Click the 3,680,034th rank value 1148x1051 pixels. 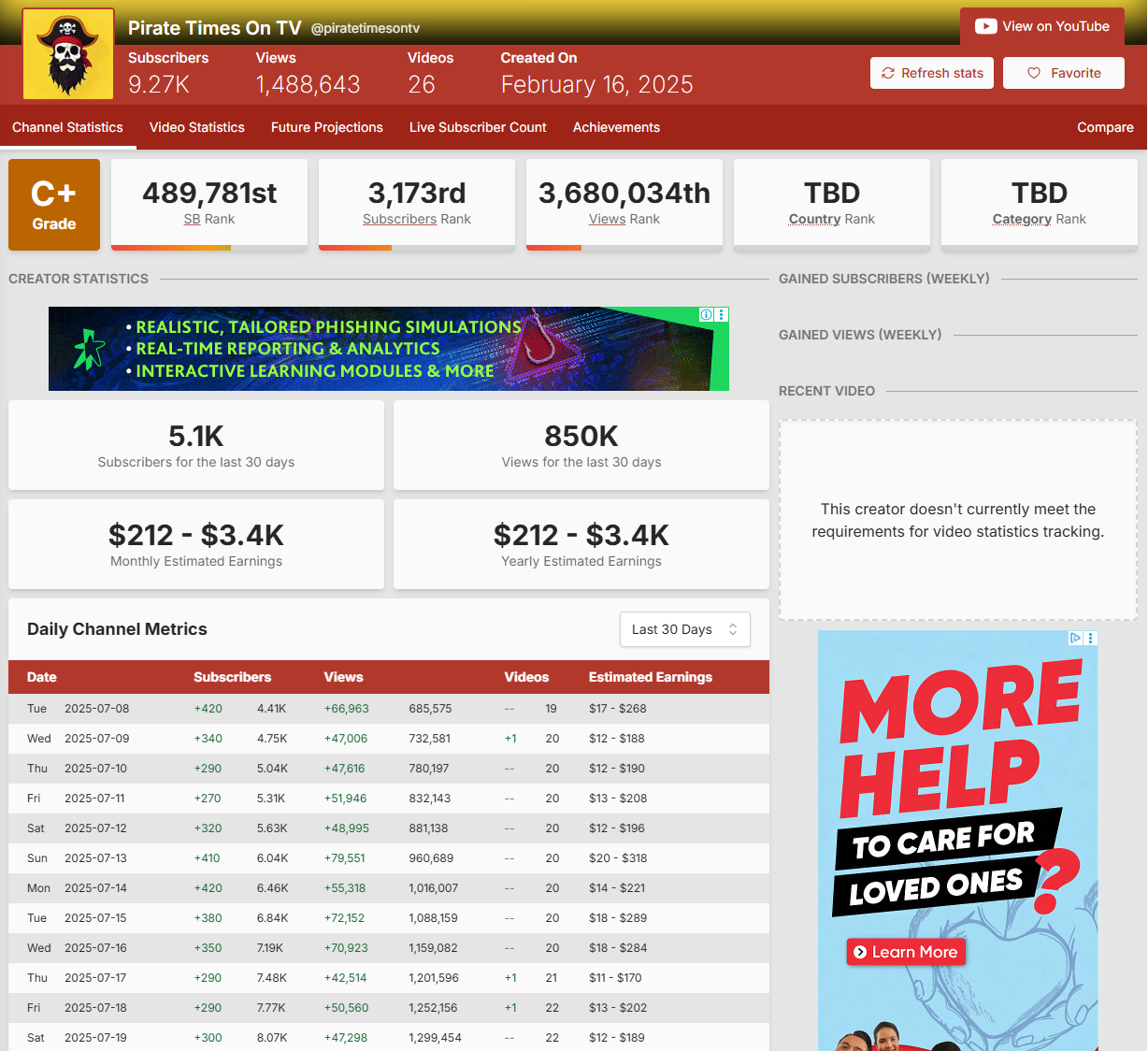point(624,193)
